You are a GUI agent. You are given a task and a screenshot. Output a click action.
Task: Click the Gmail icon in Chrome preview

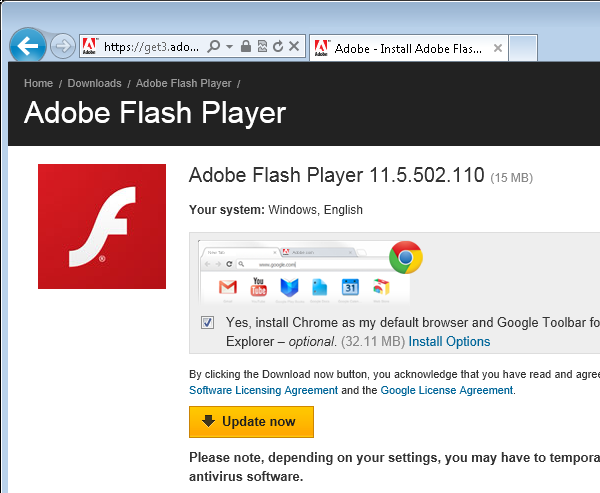228,287
